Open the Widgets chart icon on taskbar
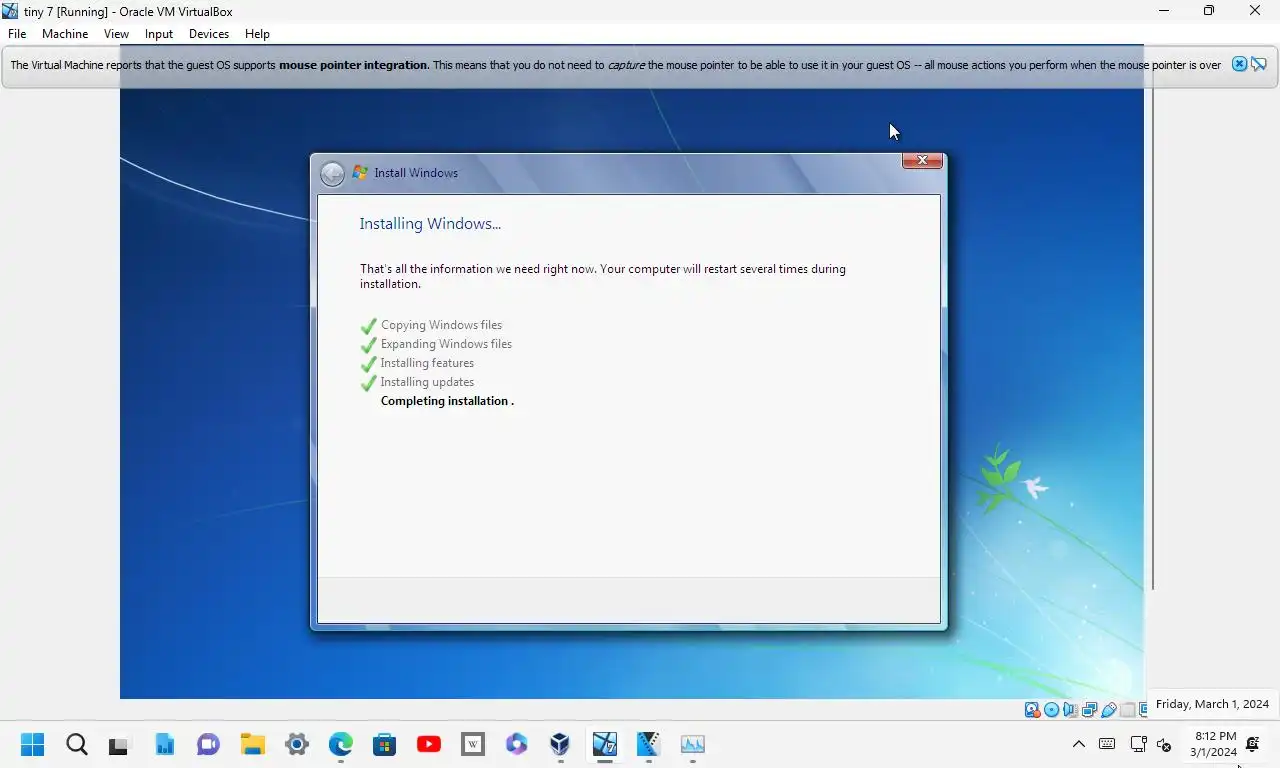The width and height of the screenshot is (1280, 768). tap(164, 744)
